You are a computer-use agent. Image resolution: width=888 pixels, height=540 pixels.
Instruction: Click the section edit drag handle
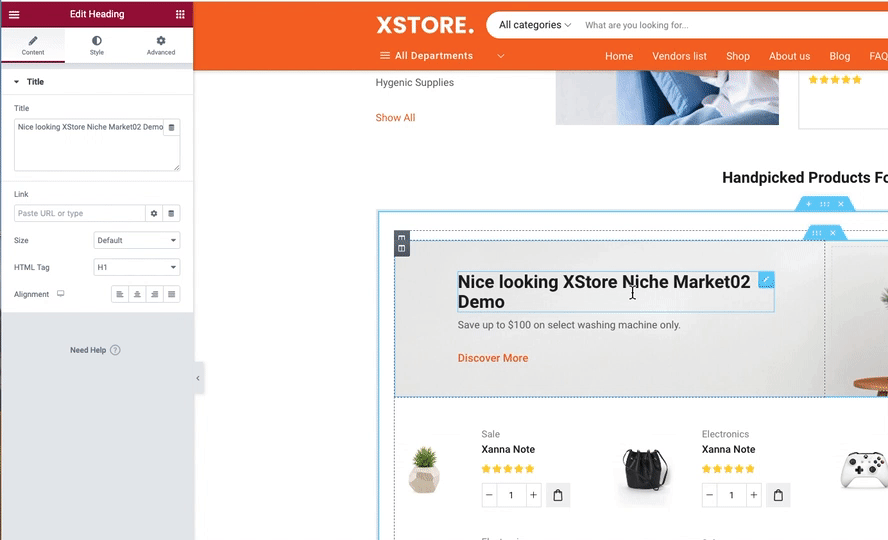[x=825, y=204]
